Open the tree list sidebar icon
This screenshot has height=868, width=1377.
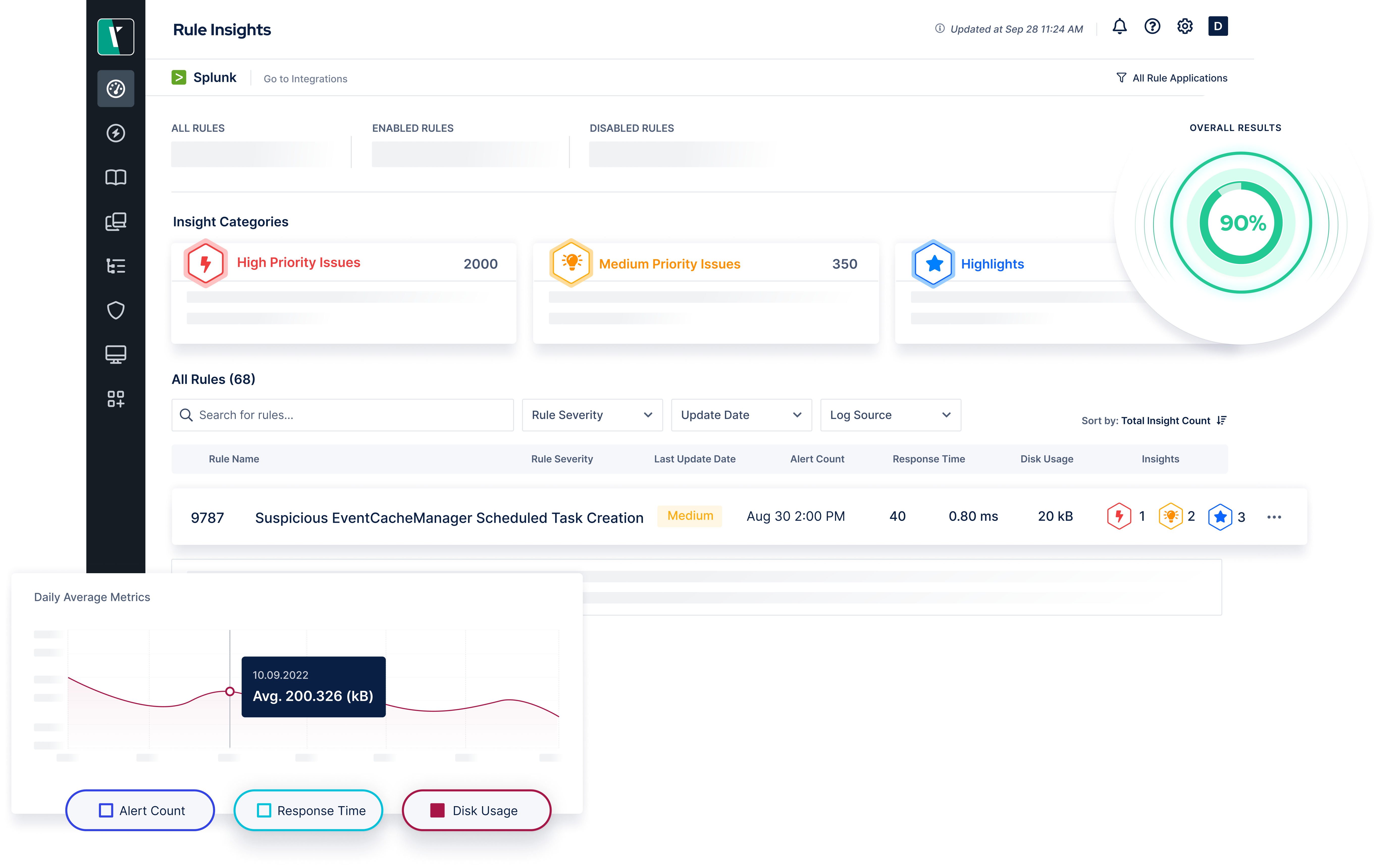[116, 266]
